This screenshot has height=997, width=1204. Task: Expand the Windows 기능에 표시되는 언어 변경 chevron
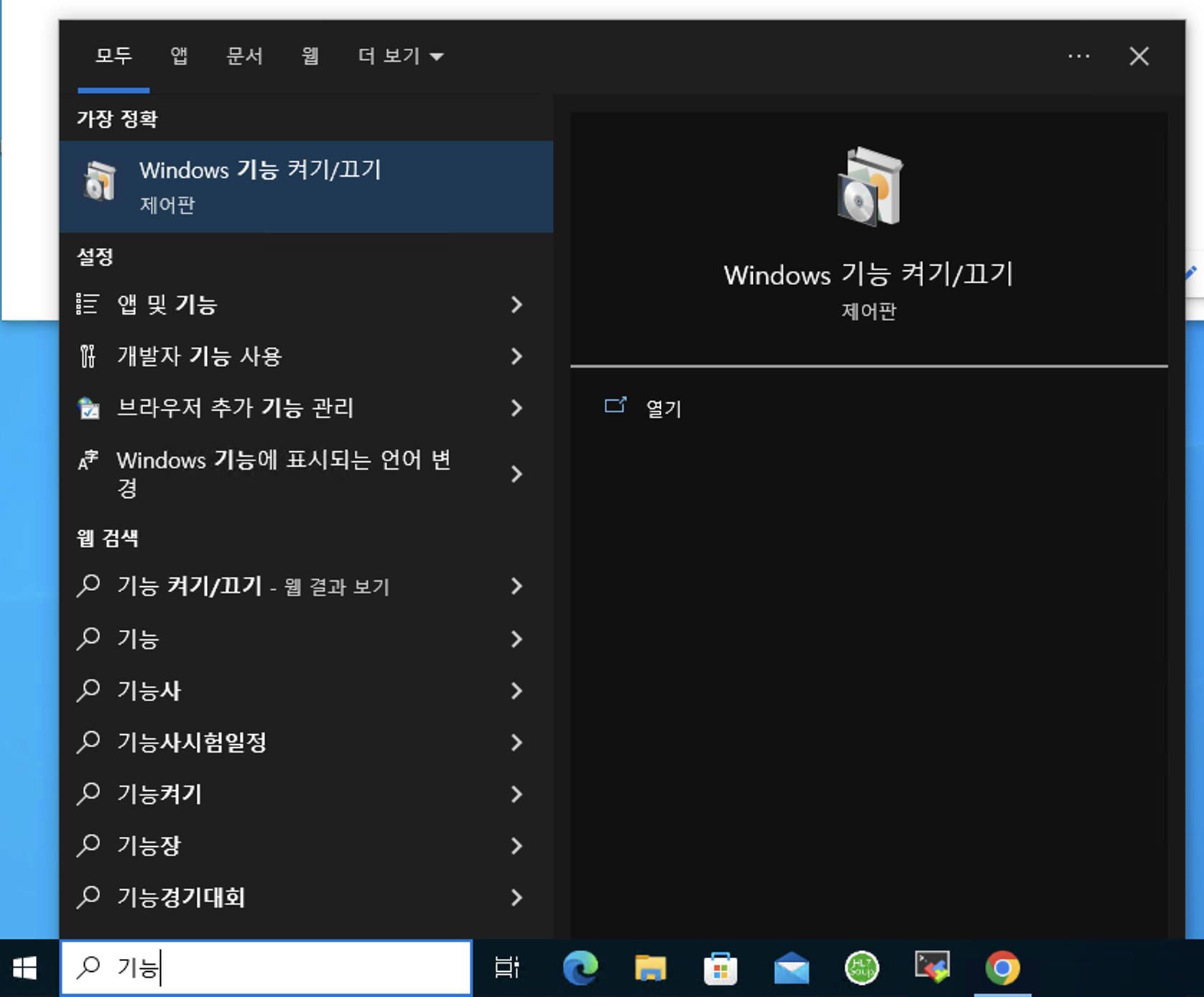(517, 474)
